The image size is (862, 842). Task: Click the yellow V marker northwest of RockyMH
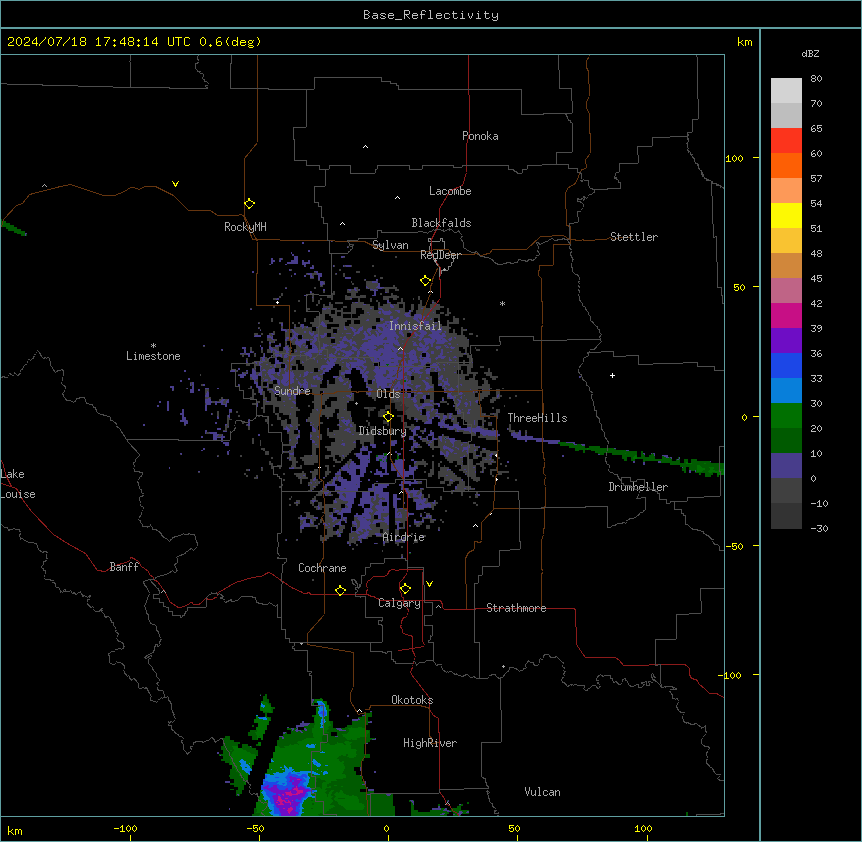tap(175, 184)
